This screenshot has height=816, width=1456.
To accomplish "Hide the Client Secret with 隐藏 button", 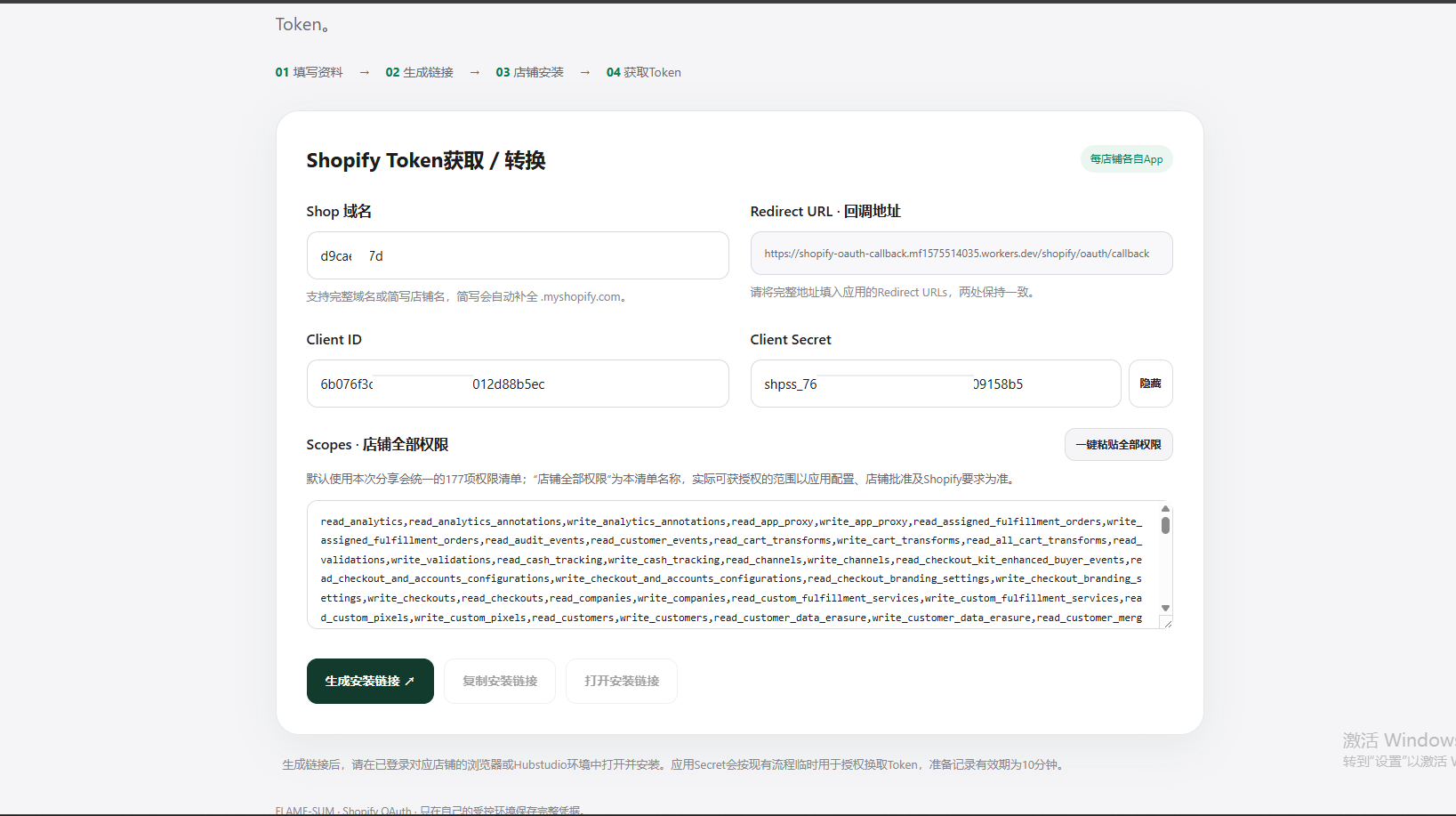I will 1150,384.
